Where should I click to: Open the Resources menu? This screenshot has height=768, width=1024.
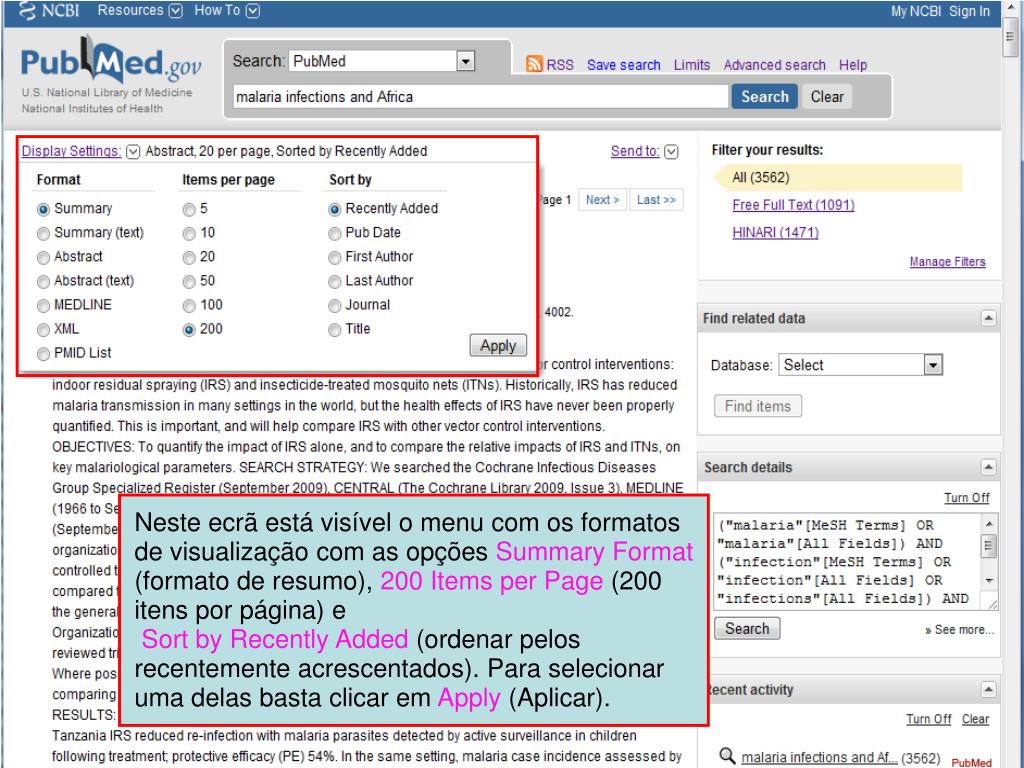131,10
